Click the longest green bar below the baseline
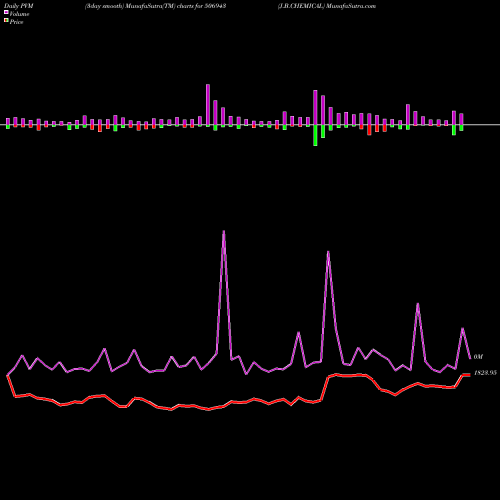Screen dimensions: 500x500 click(315, 135)
